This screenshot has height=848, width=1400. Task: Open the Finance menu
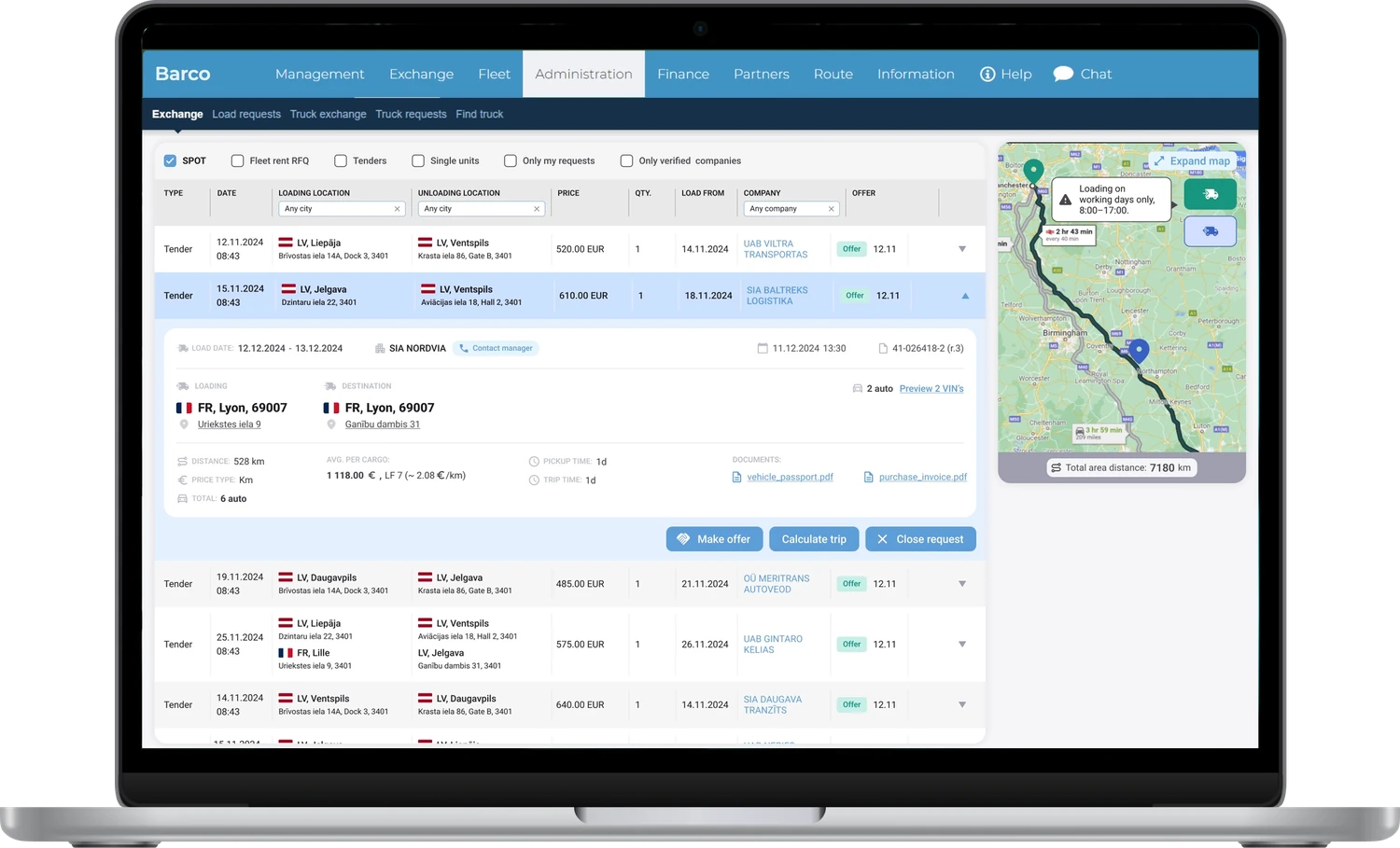683,74
